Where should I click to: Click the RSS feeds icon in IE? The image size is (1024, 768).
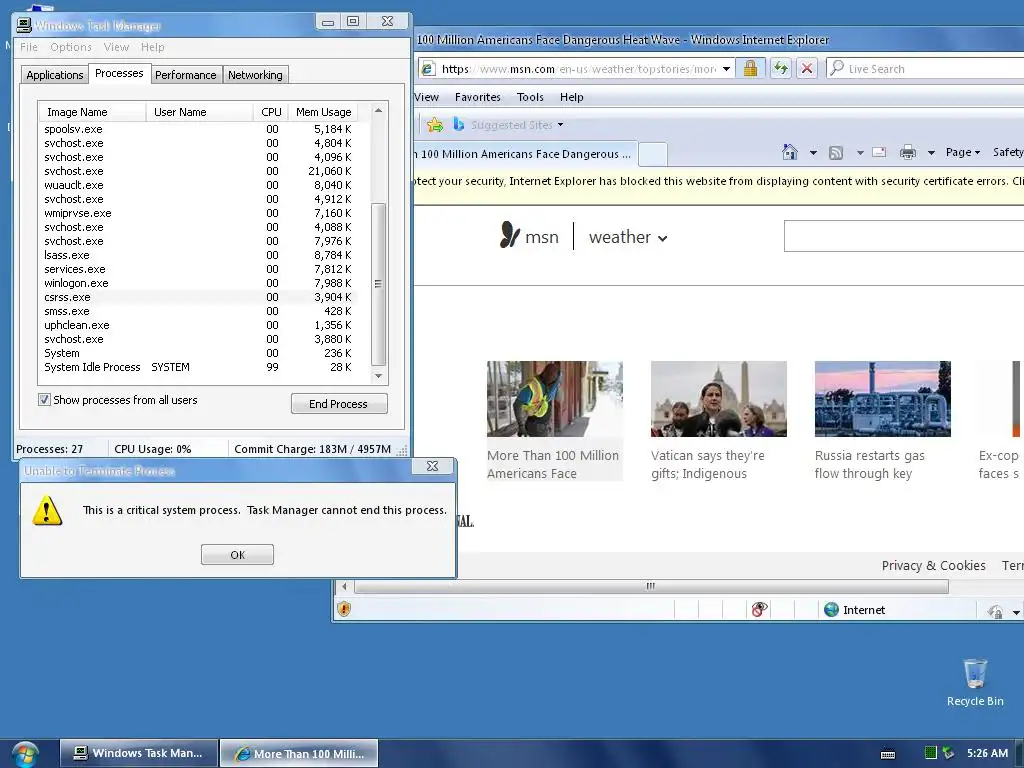(836, 153)
